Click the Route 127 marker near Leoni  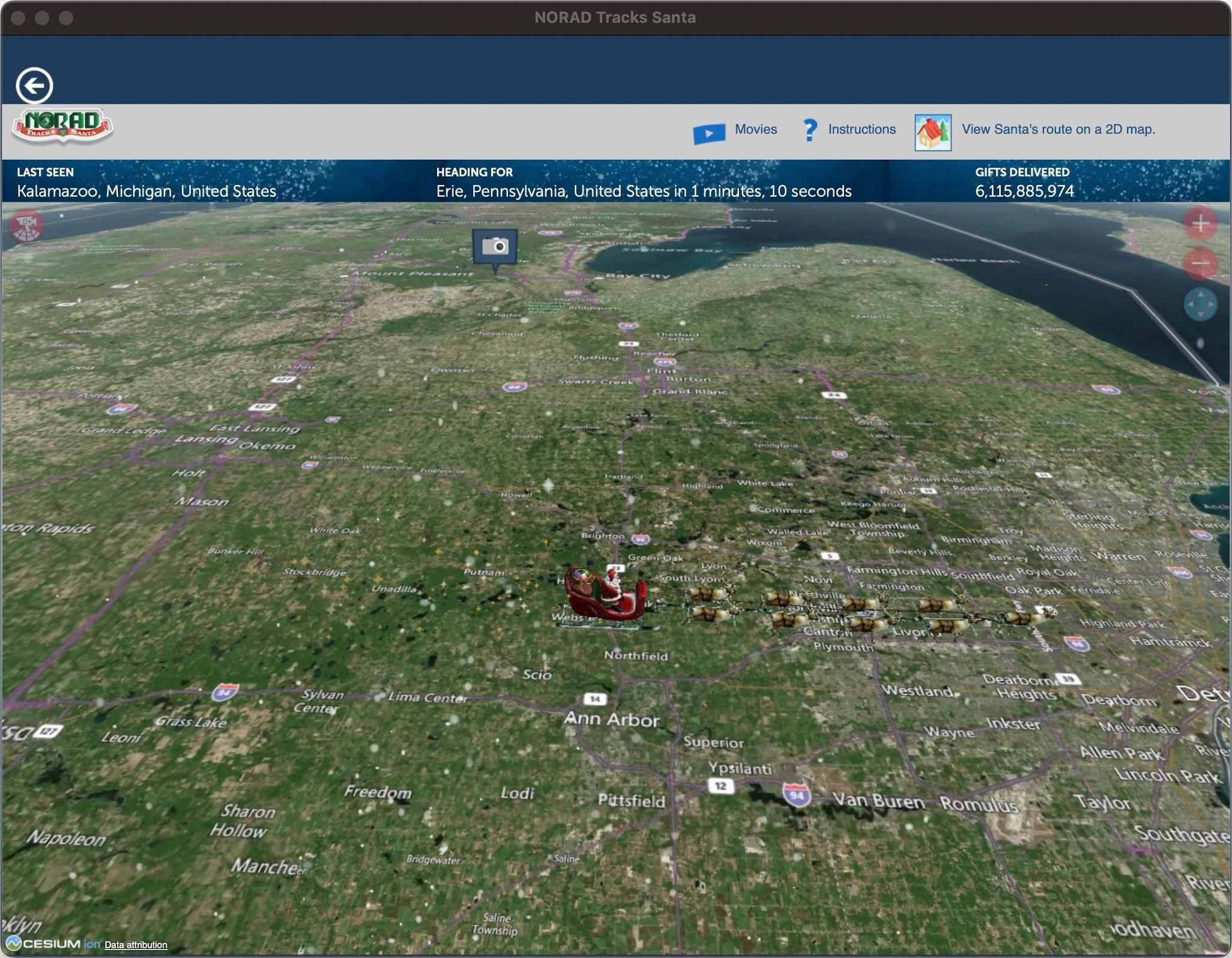(47, 731)
